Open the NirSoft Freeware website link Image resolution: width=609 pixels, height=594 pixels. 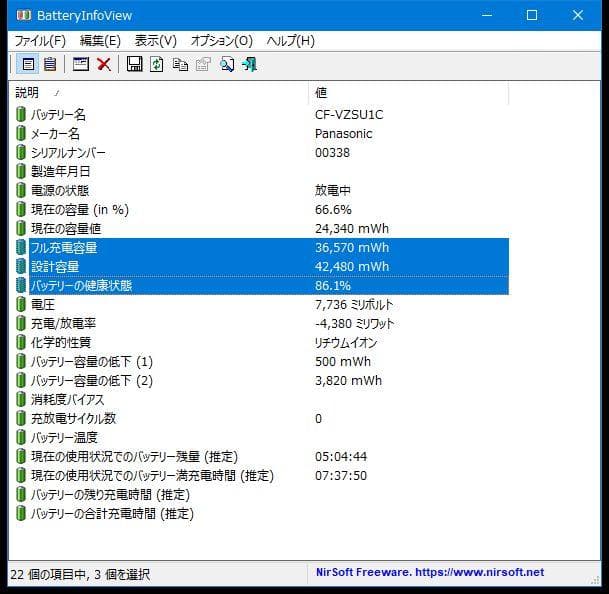point(430,573)
